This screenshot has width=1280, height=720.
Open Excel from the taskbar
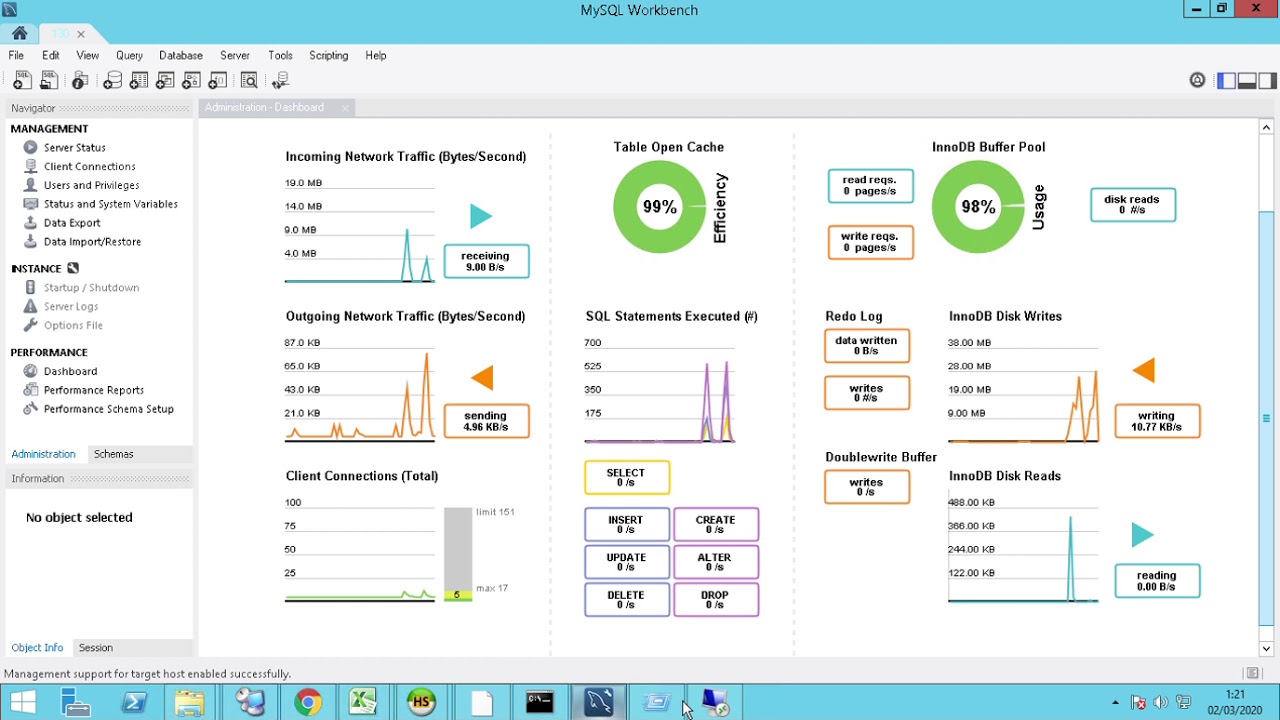point(363,702)
